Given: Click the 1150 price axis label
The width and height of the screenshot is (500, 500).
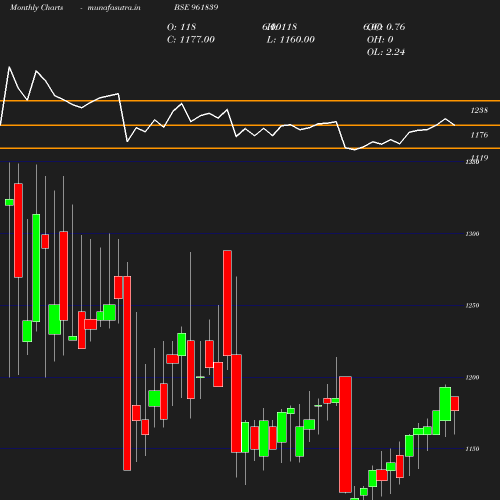Looking at the screenshot, I should coord(472,449).
